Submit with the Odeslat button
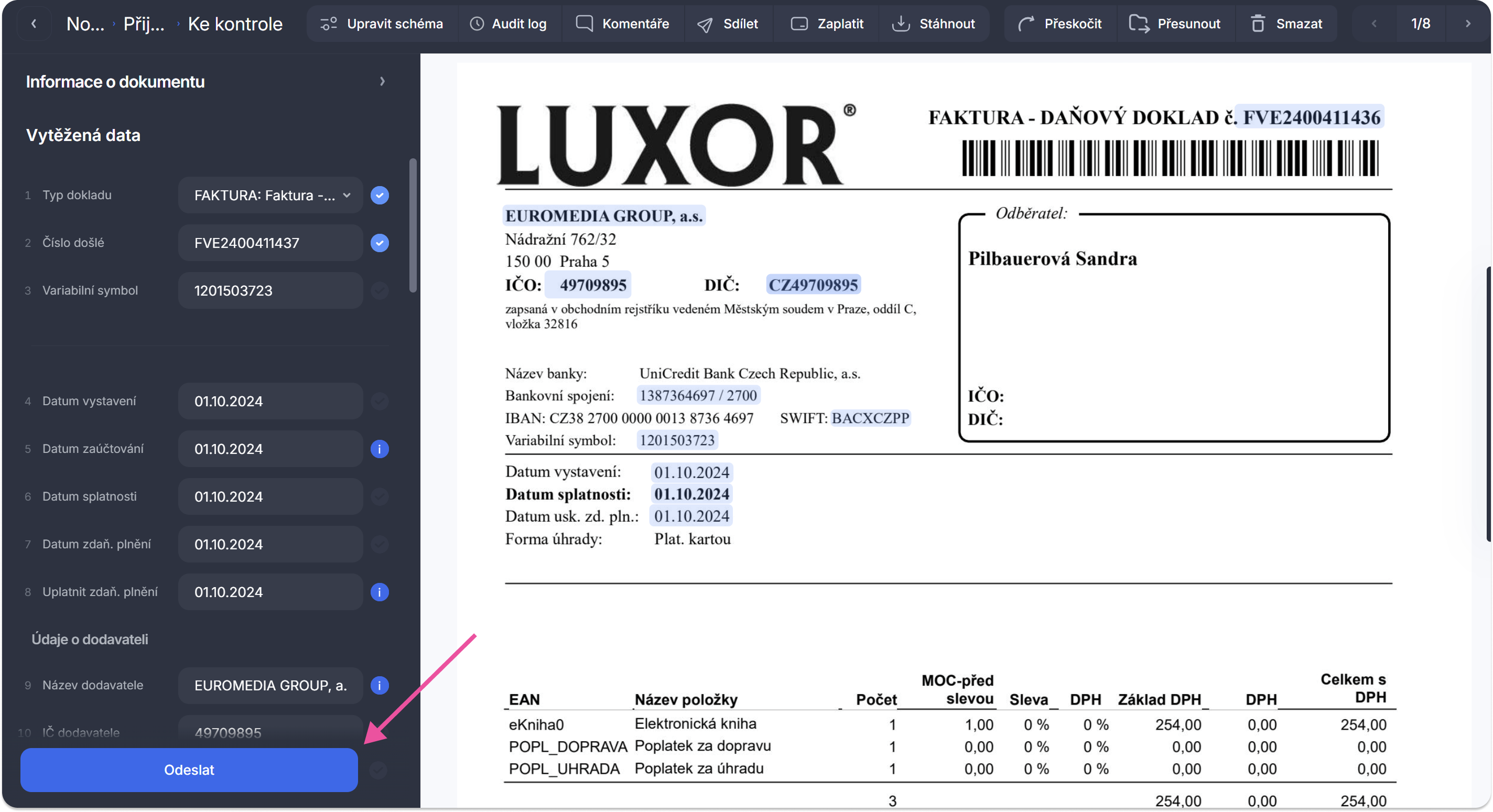Viewport: 1493px width, 812px height. click(x=189, y=770)
